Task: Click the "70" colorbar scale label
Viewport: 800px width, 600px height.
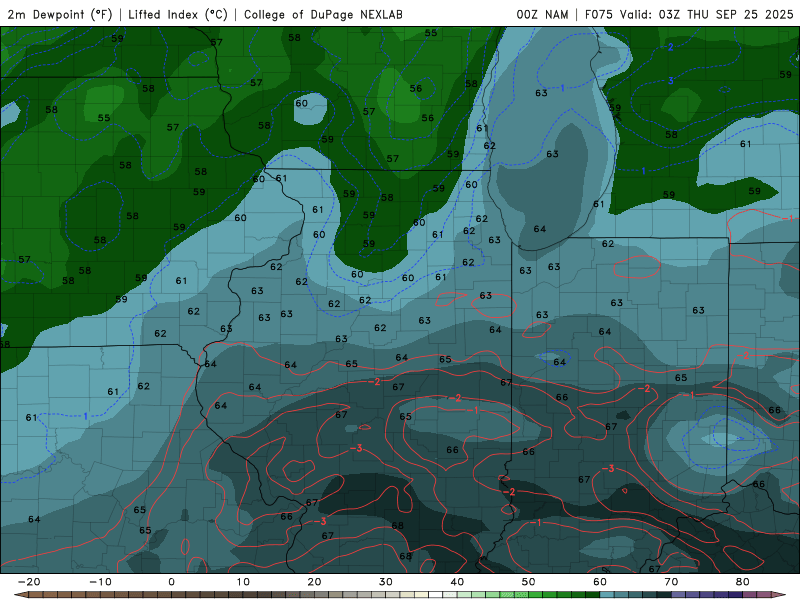Action: (671, 582)
